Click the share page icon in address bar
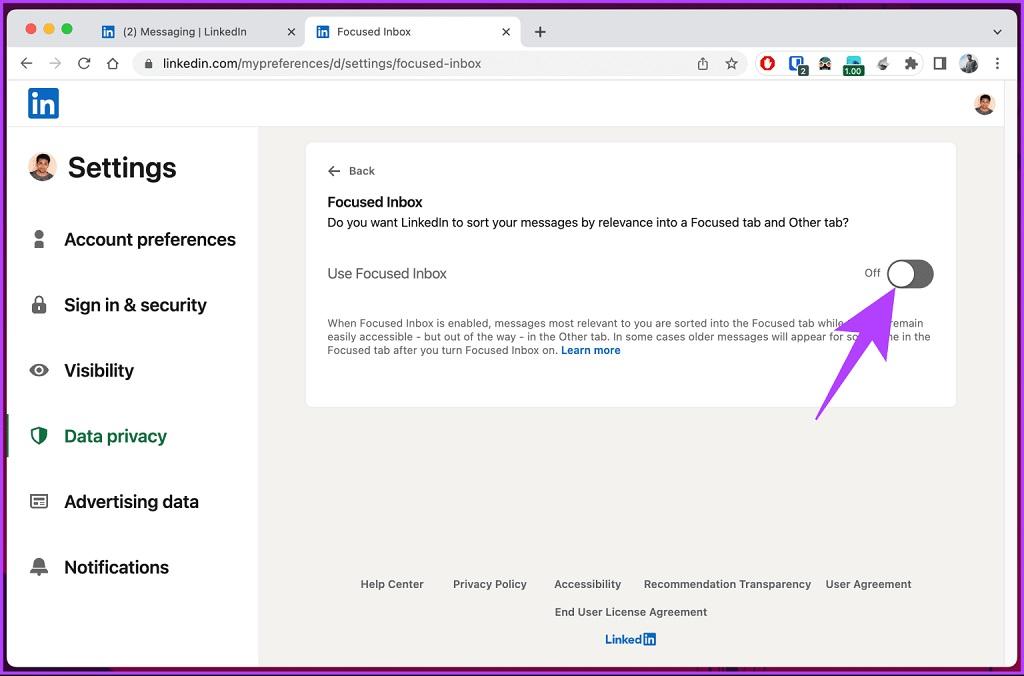This screenshot has height=676, width=1024. coord(703,63)
